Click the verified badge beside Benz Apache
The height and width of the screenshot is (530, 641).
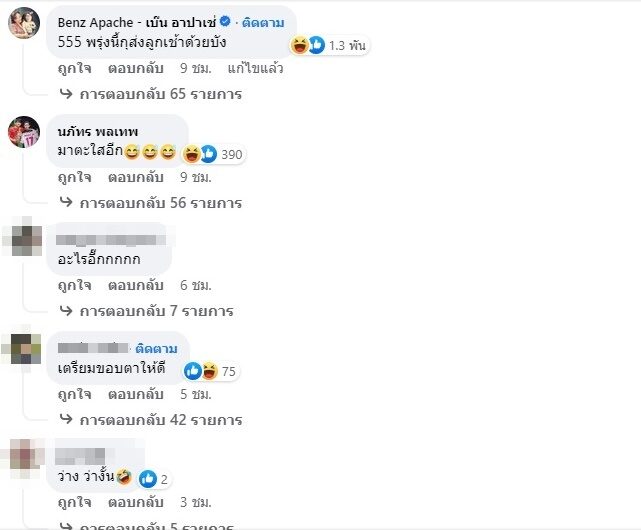(225, 21)
